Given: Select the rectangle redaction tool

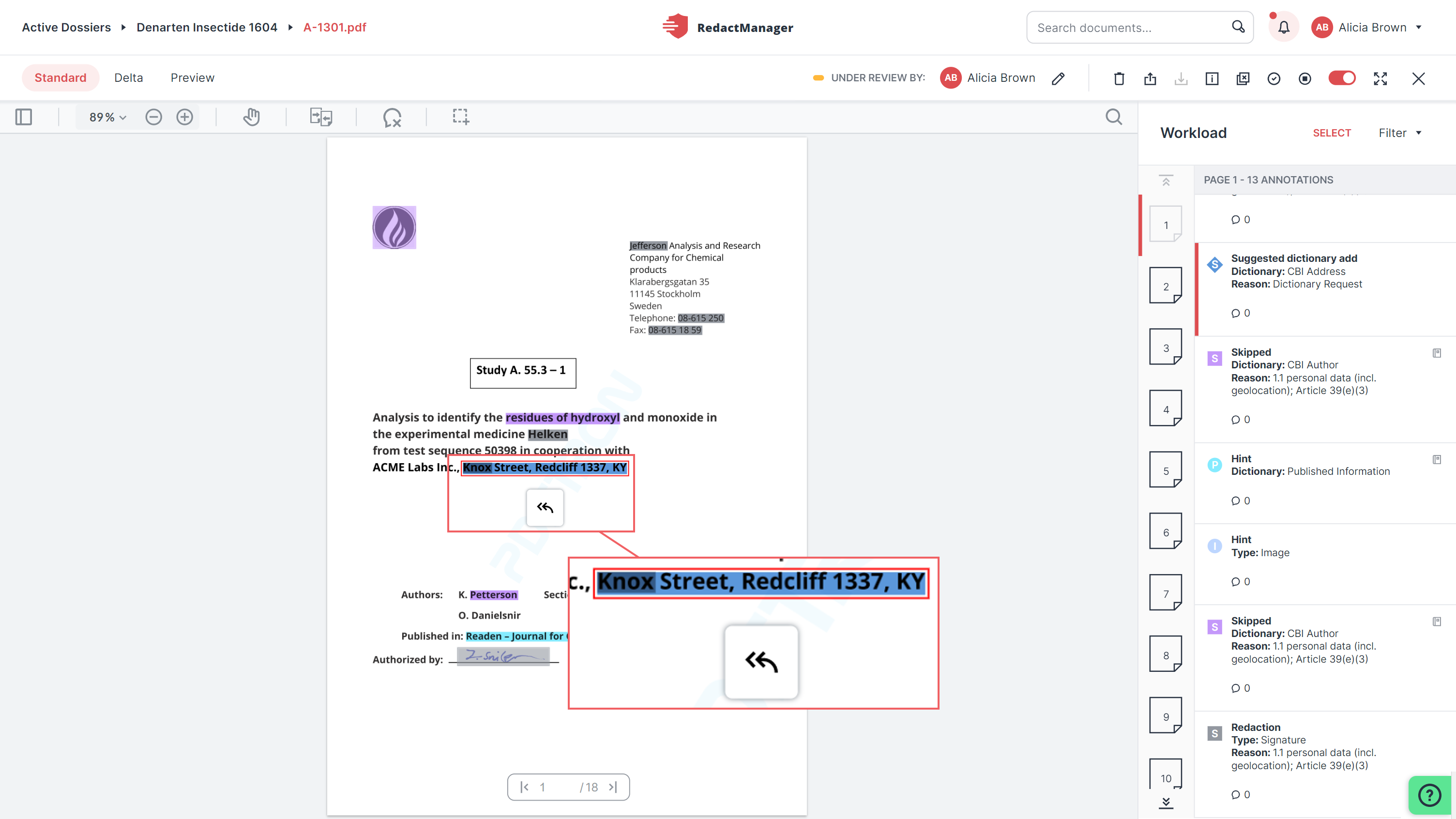Looking at the screenshot, I should (461, 117).
